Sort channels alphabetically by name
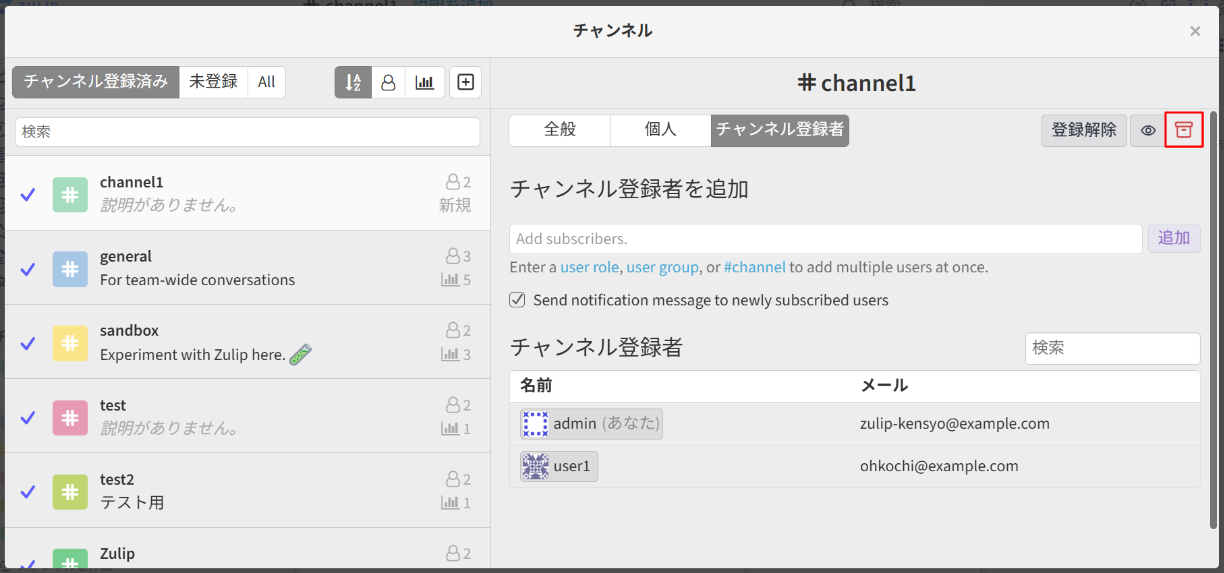Screen dimensions: 1224x573 (353, 83)
